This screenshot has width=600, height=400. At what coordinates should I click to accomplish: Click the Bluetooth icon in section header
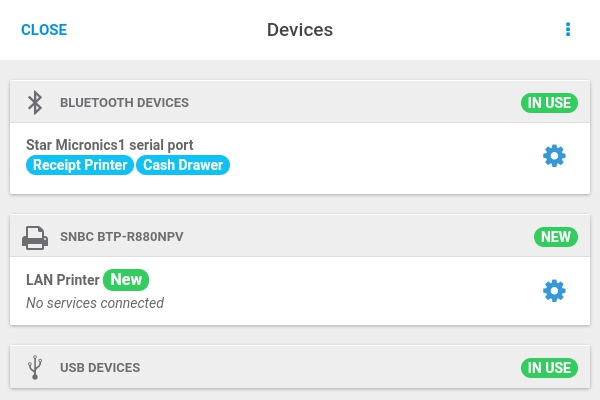tap(35, 103)
